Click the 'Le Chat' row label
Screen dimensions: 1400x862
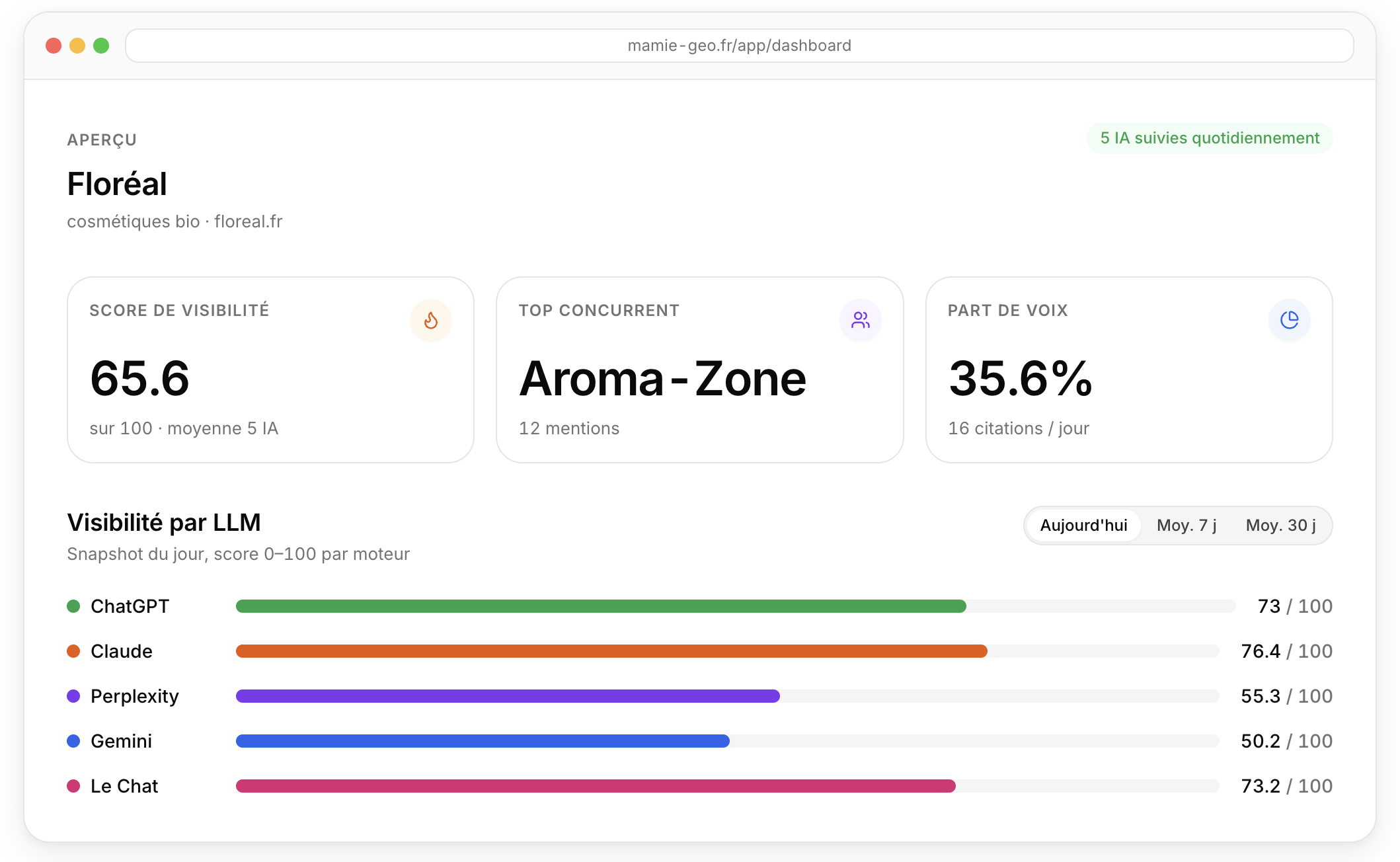pyautogui.click(x=124, y=786)
